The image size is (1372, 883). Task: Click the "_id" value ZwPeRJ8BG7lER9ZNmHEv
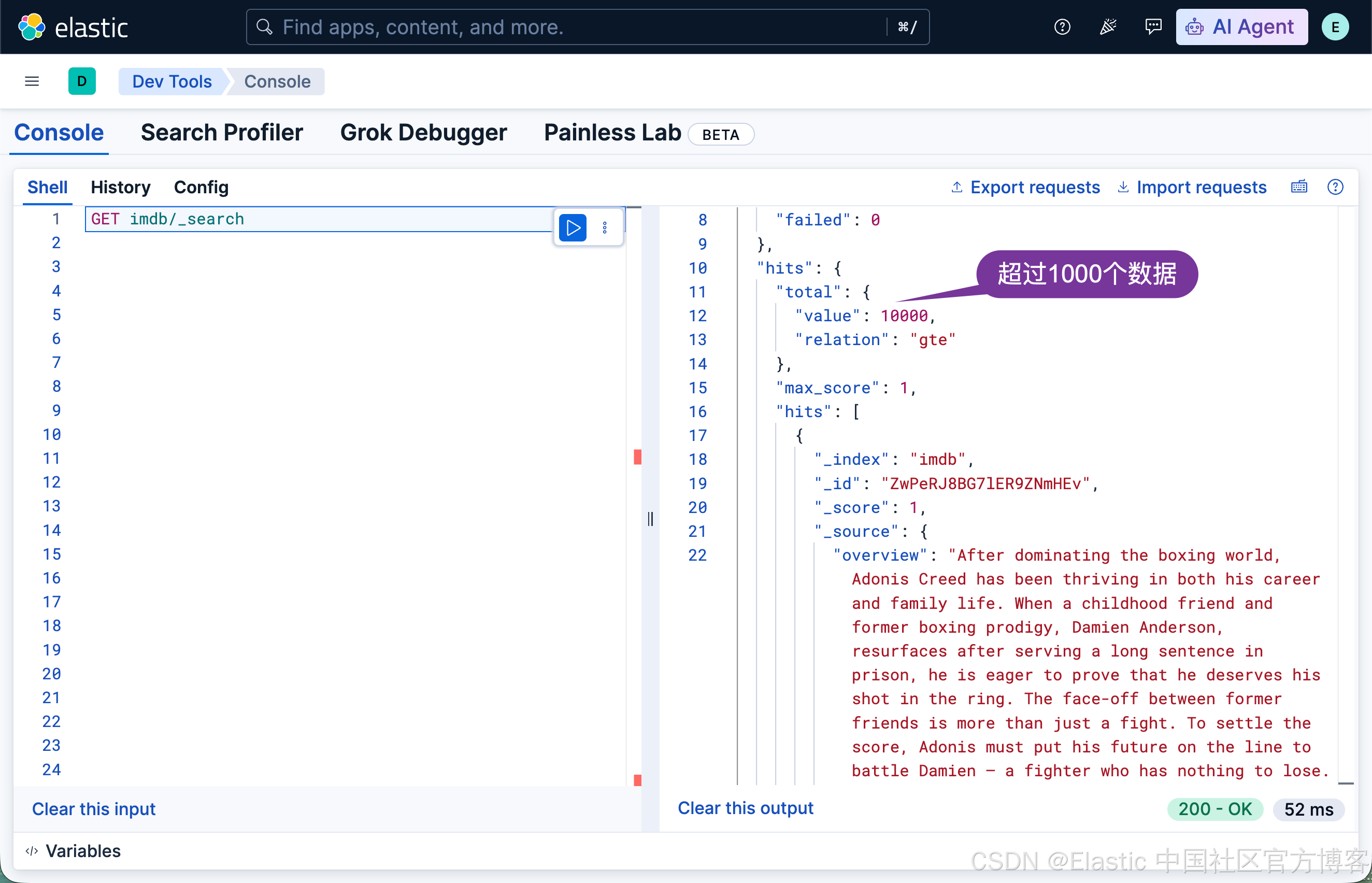point(985,484)
